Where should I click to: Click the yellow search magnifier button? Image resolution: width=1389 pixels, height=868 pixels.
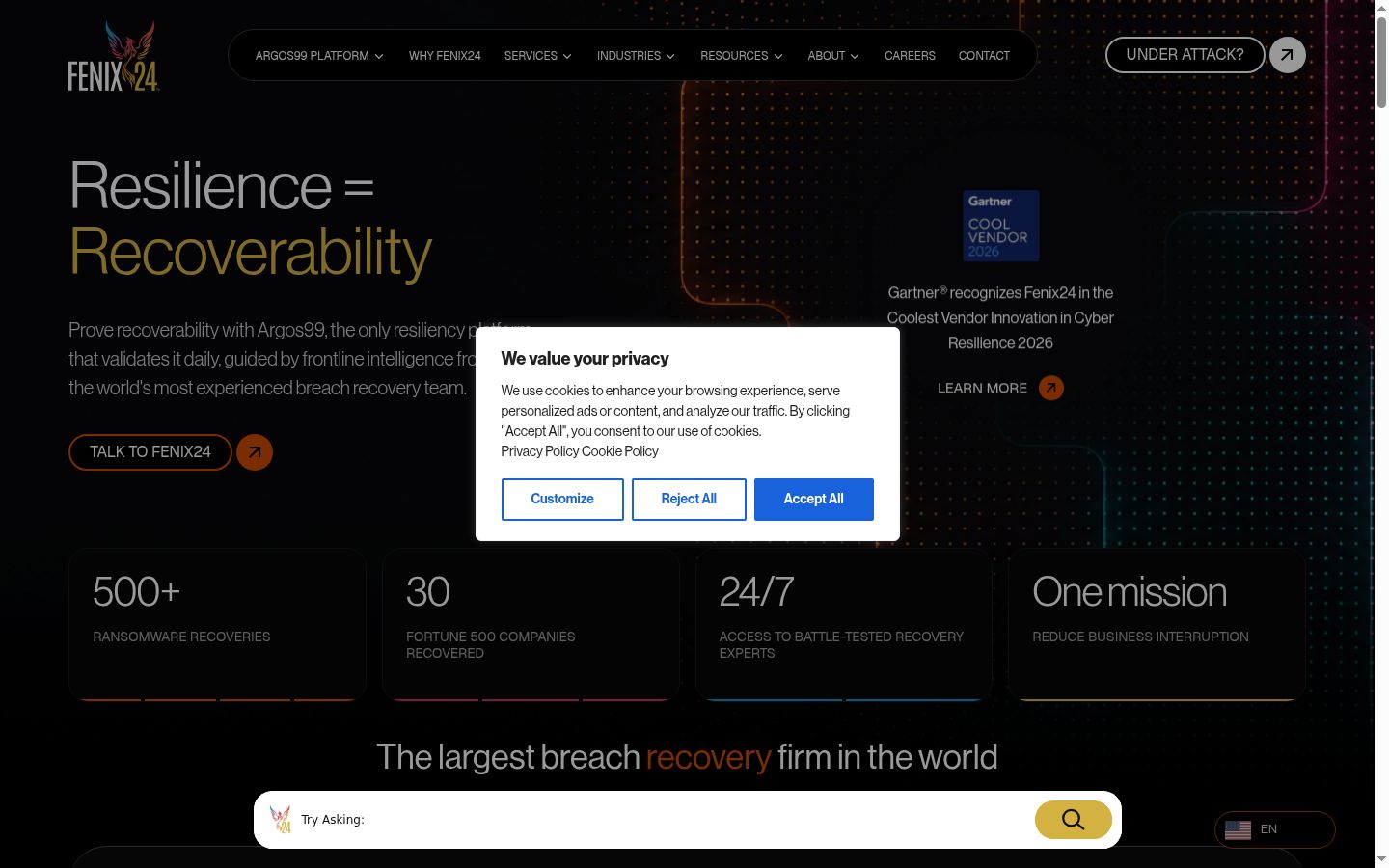pos(1074,820)
